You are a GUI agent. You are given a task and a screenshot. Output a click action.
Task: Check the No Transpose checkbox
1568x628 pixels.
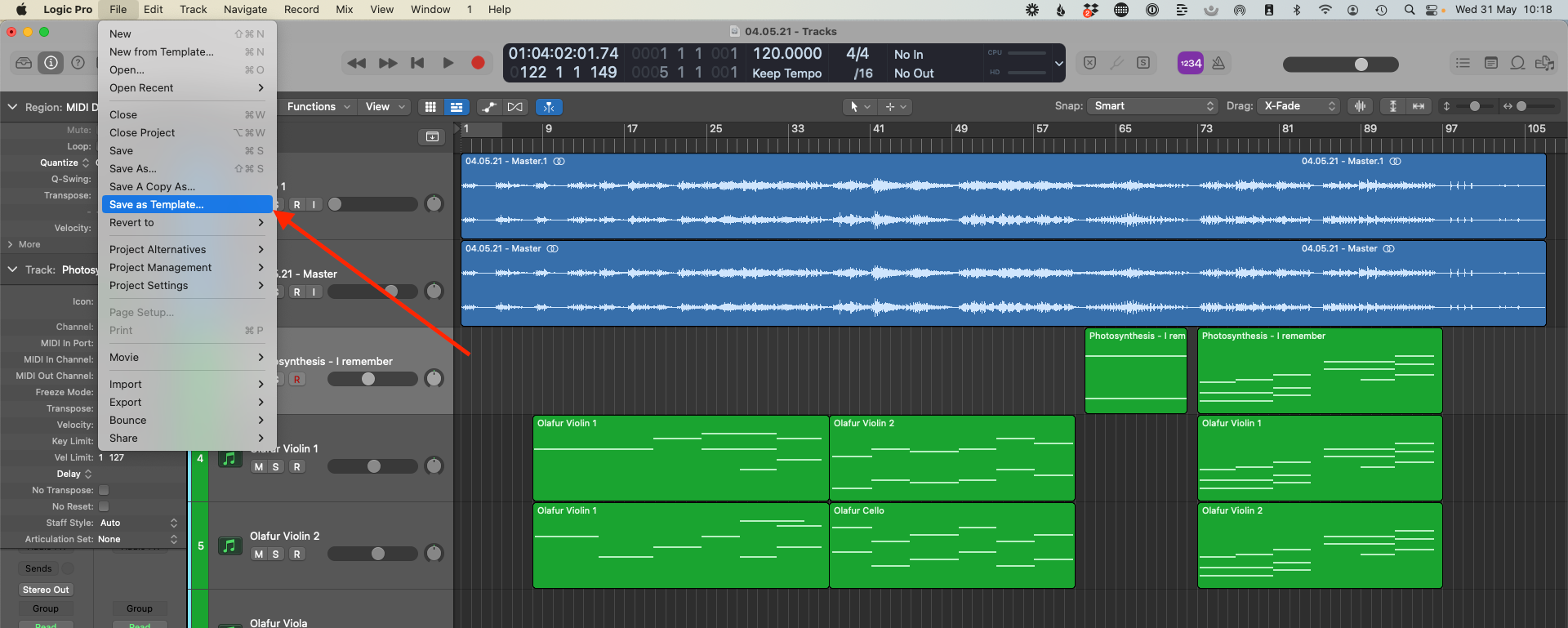(104, 490)
